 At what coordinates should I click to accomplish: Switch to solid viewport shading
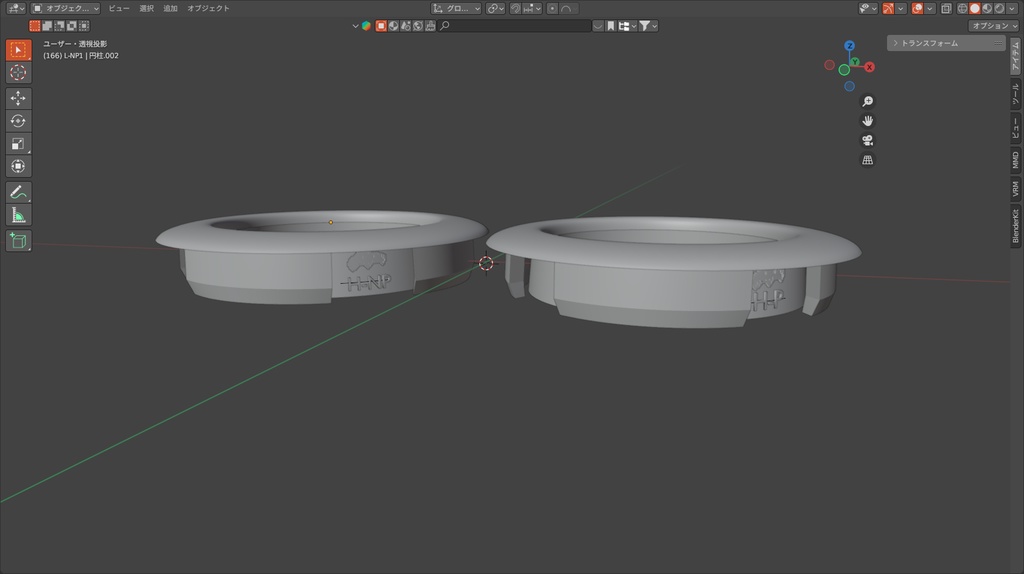pos(975,8)
